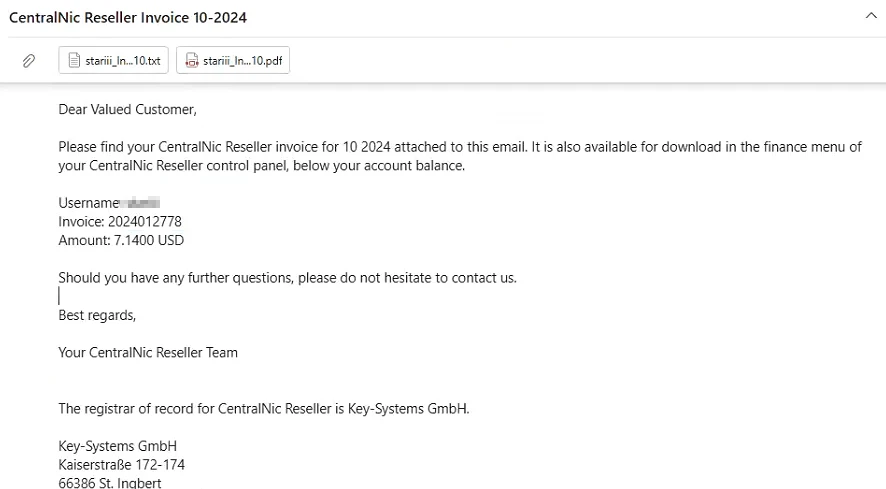886x489 pixels.
Task: Click 'Your CentralNic Reseller Team' signature
Action: coord(148,352)
